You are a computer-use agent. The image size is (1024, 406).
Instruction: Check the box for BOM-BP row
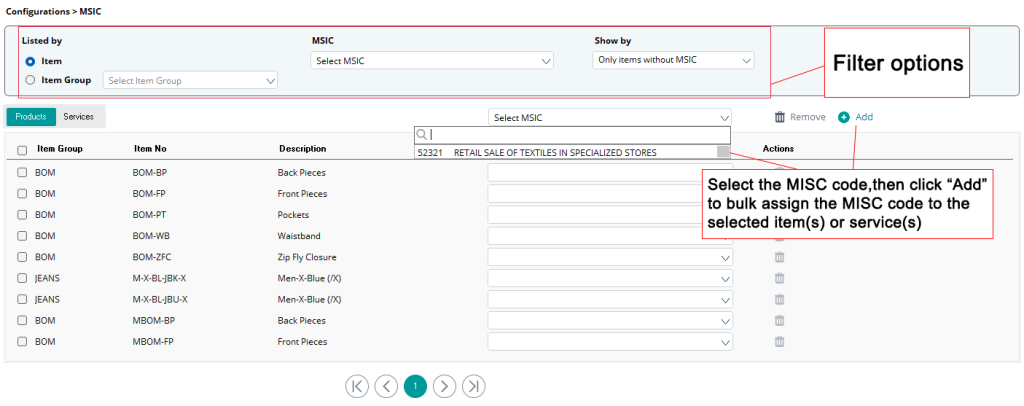click(22, 172)
